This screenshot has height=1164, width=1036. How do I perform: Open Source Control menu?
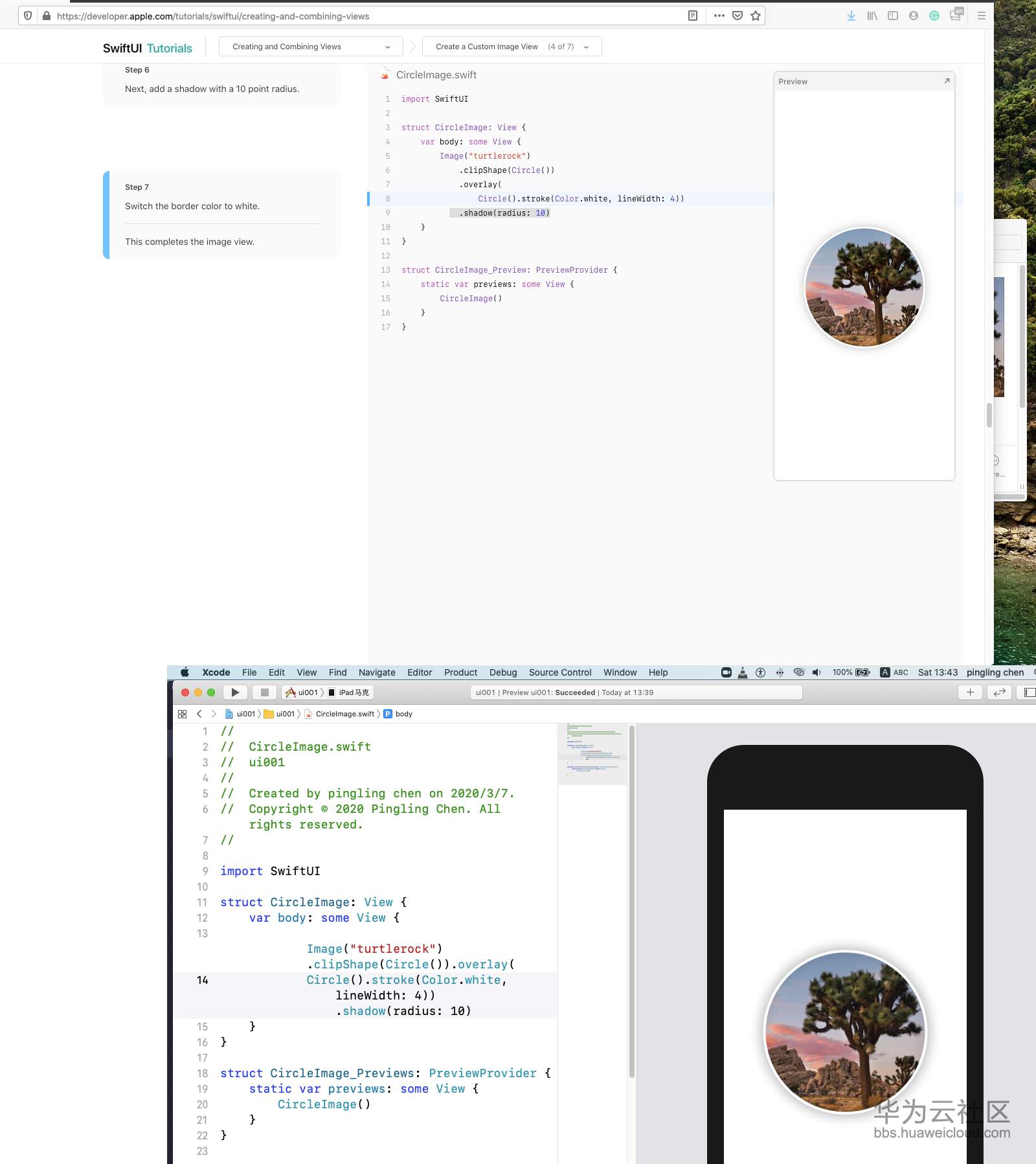[x=560, y=672]
